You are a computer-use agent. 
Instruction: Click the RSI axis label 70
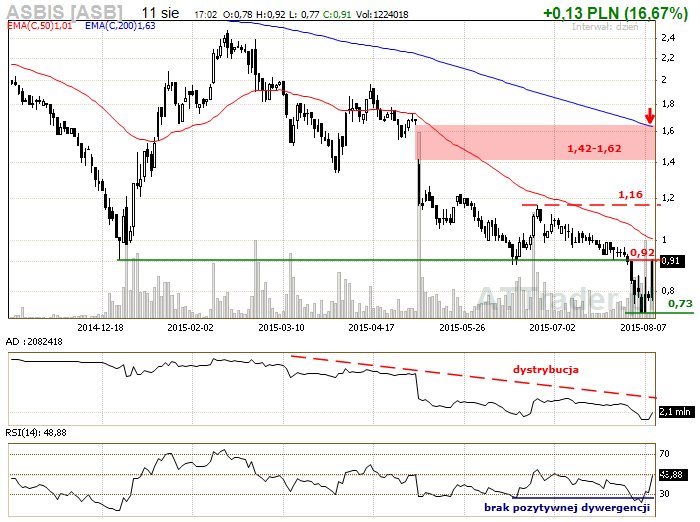tap(664, 454)
